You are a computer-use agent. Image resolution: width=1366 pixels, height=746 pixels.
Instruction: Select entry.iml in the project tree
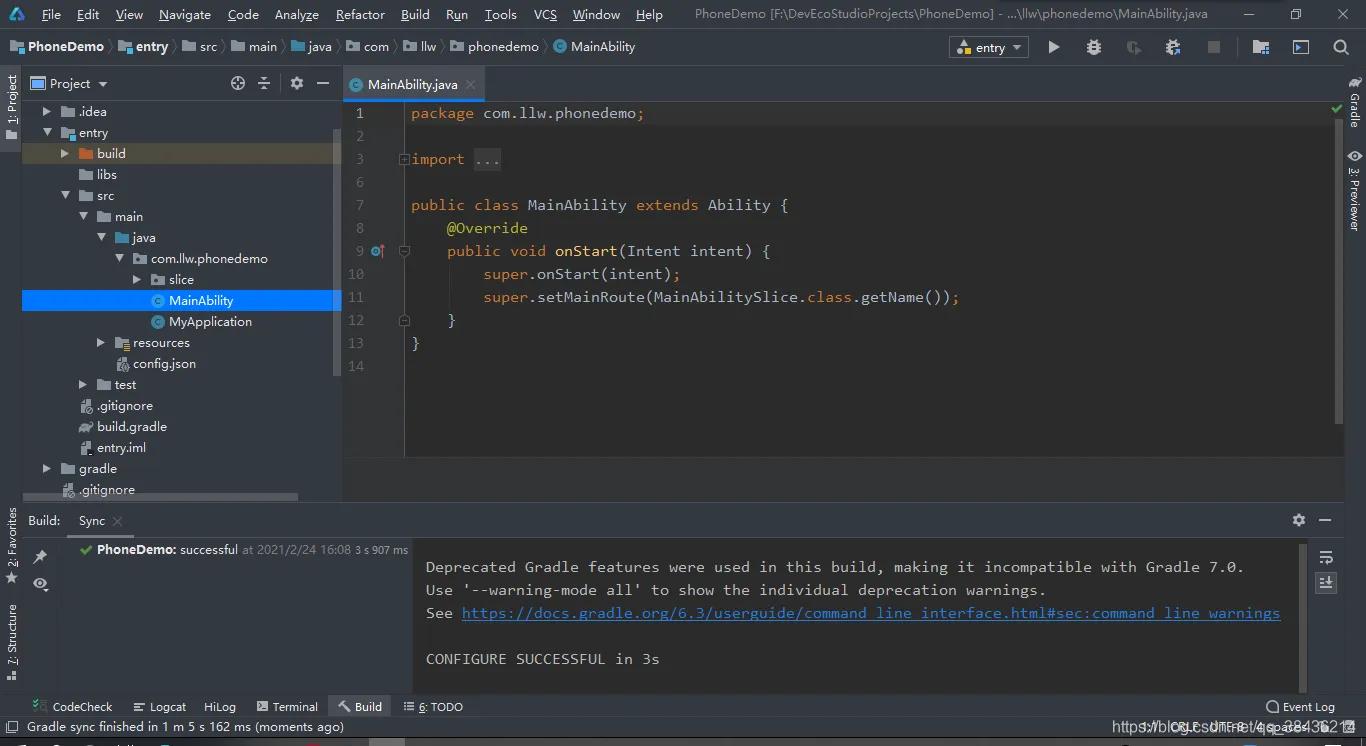[121, 447]
